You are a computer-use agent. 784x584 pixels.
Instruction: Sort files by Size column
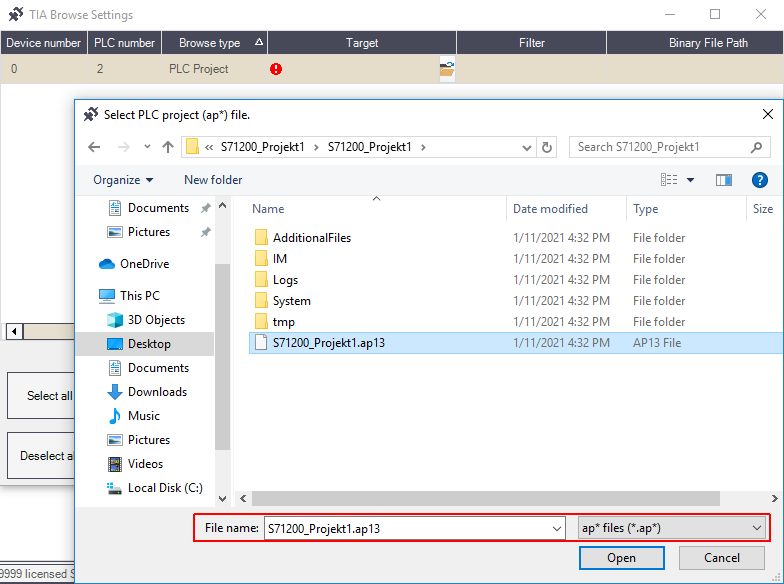click(762, 208)
